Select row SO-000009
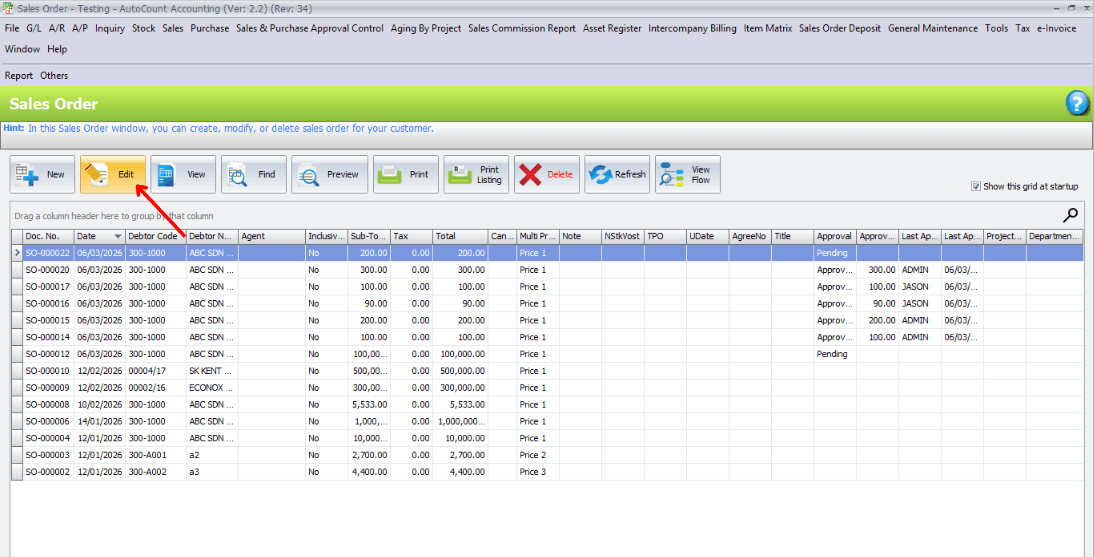Viewport: 1094px width, 557px height. 547,387
